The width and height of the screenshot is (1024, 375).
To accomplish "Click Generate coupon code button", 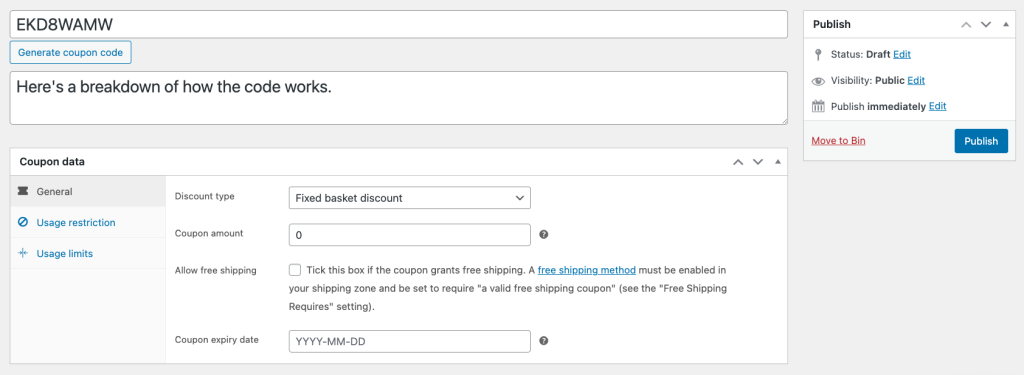I will (x=71, y=52).
